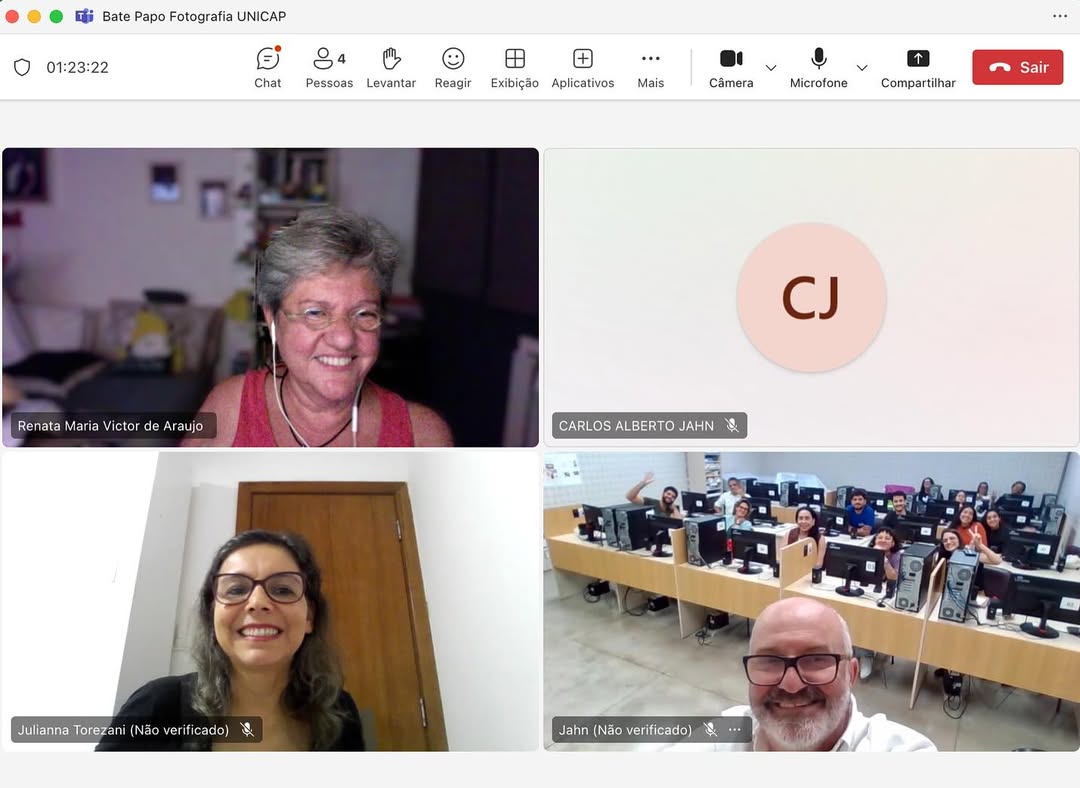
Task: Close the Teams meeting window
Action: tap(12, 16)
